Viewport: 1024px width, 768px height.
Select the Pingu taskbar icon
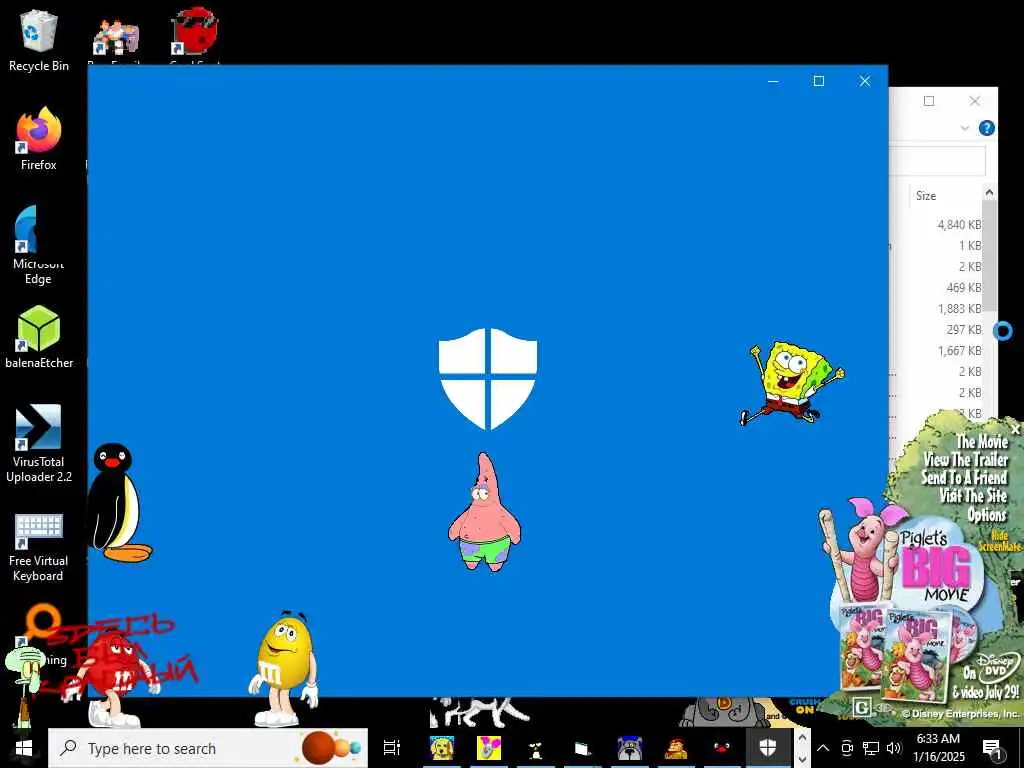[x=722, y=748]
